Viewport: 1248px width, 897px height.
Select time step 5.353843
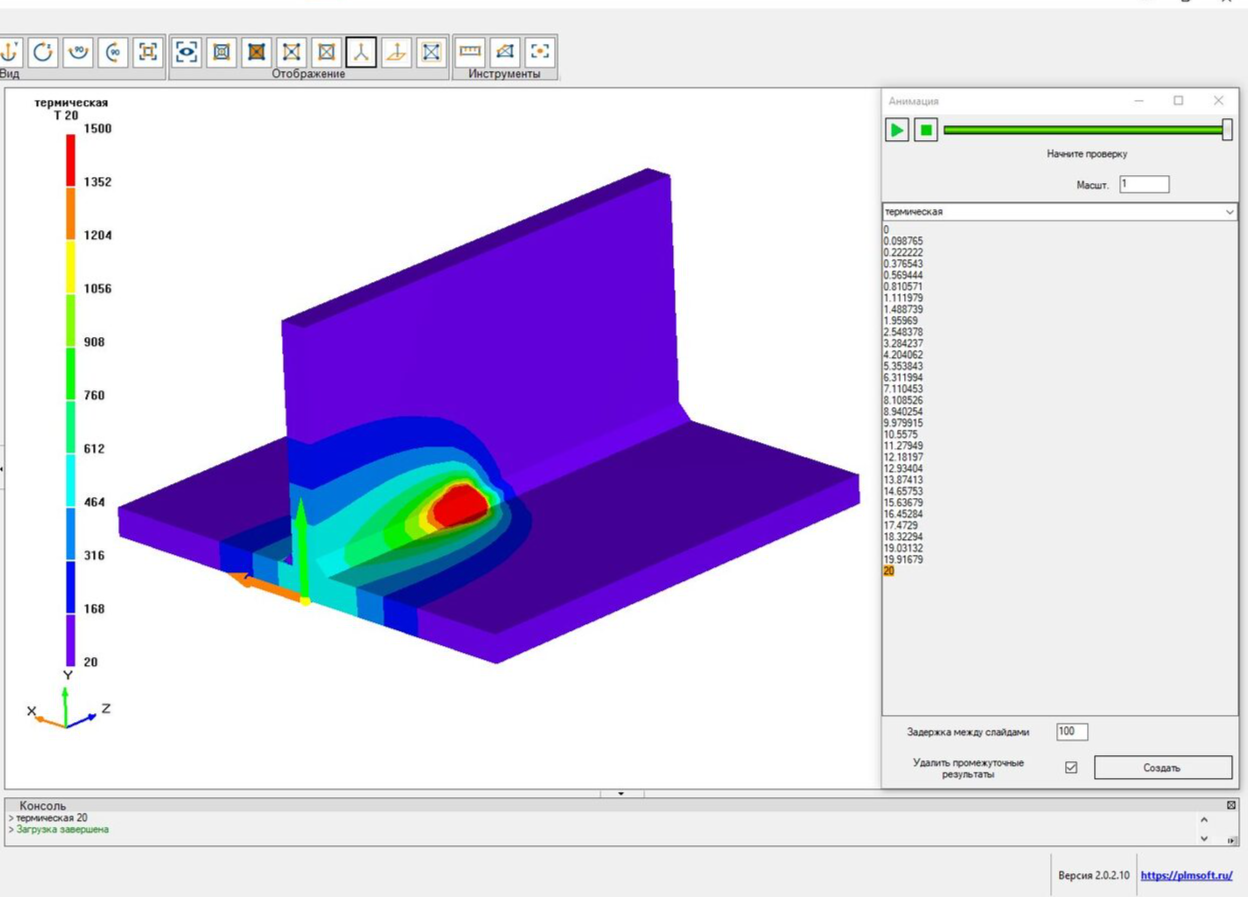click(x=903, y=366)
